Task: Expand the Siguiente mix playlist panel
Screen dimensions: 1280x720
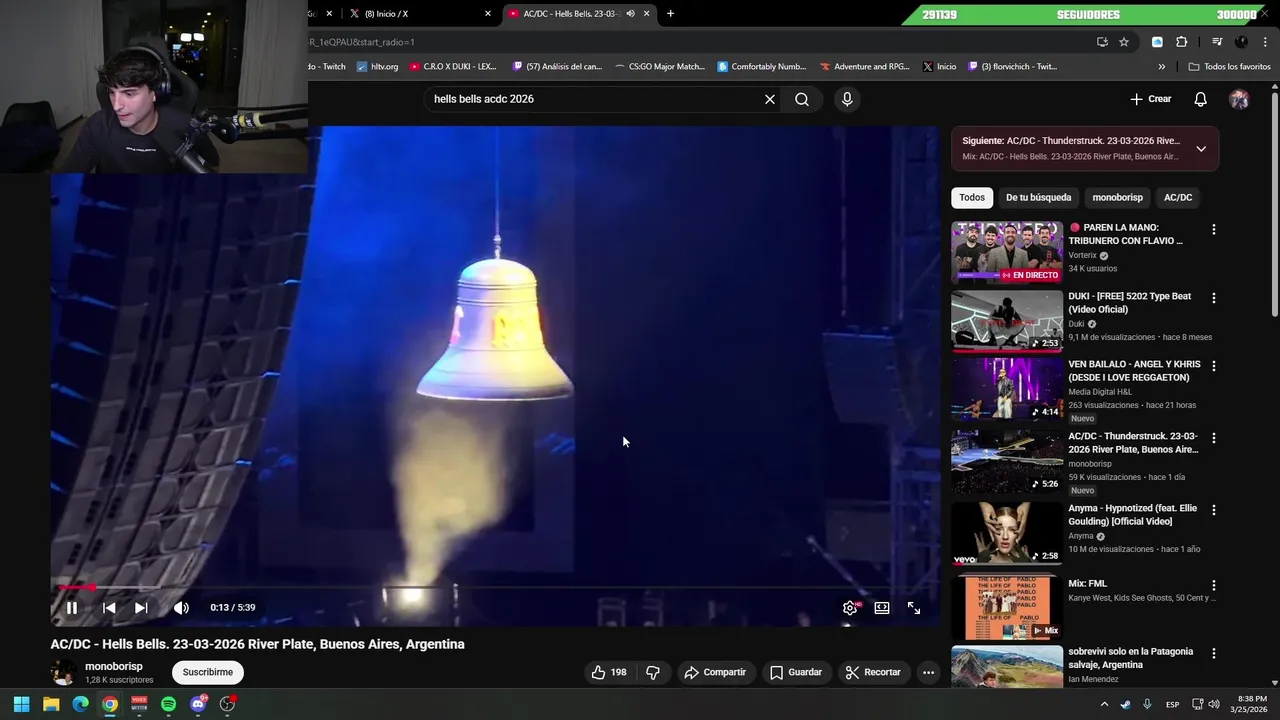Action: [x=1201, y=149]
